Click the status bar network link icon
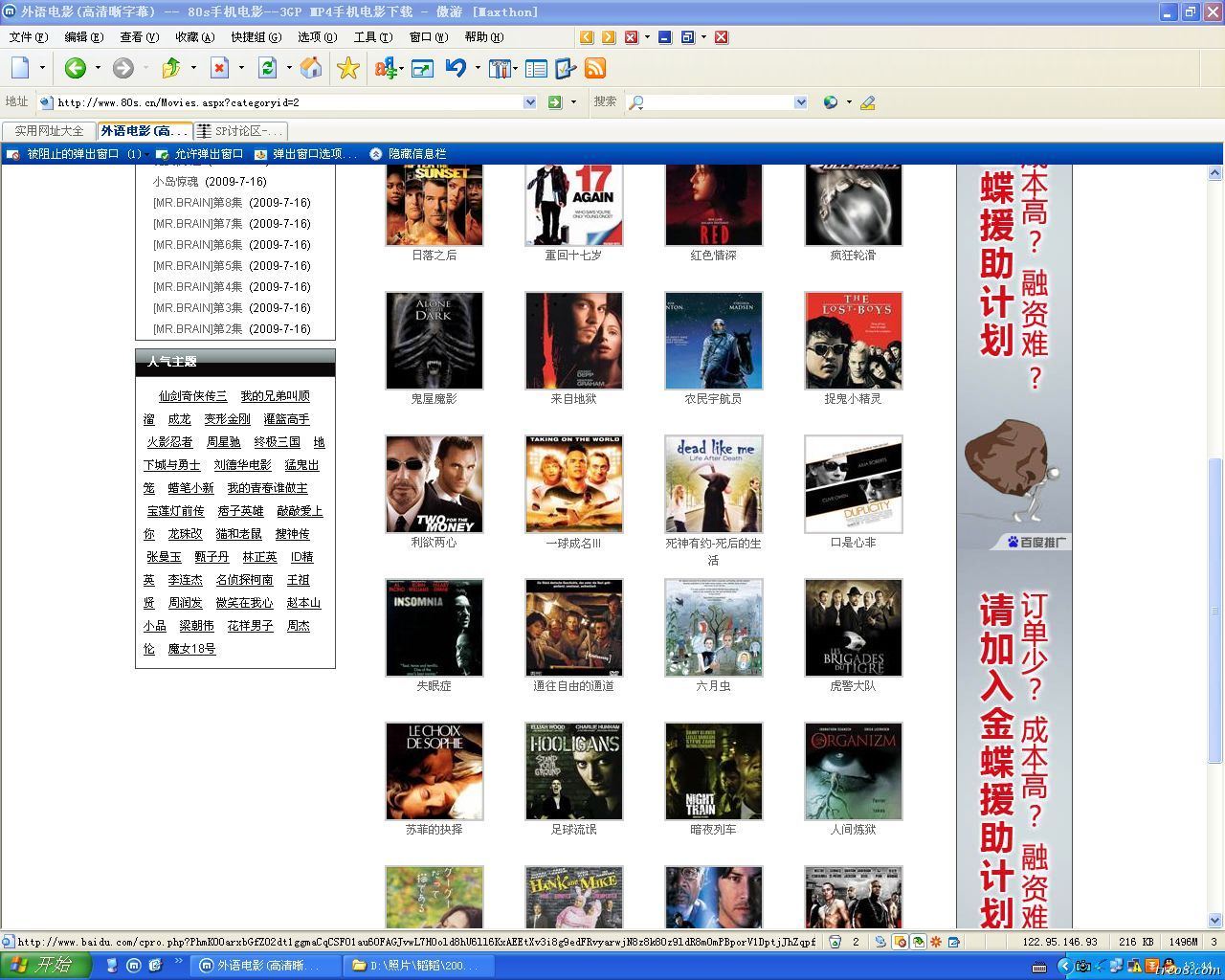Viewport: 1225px width, 980px height. point(880,942)
